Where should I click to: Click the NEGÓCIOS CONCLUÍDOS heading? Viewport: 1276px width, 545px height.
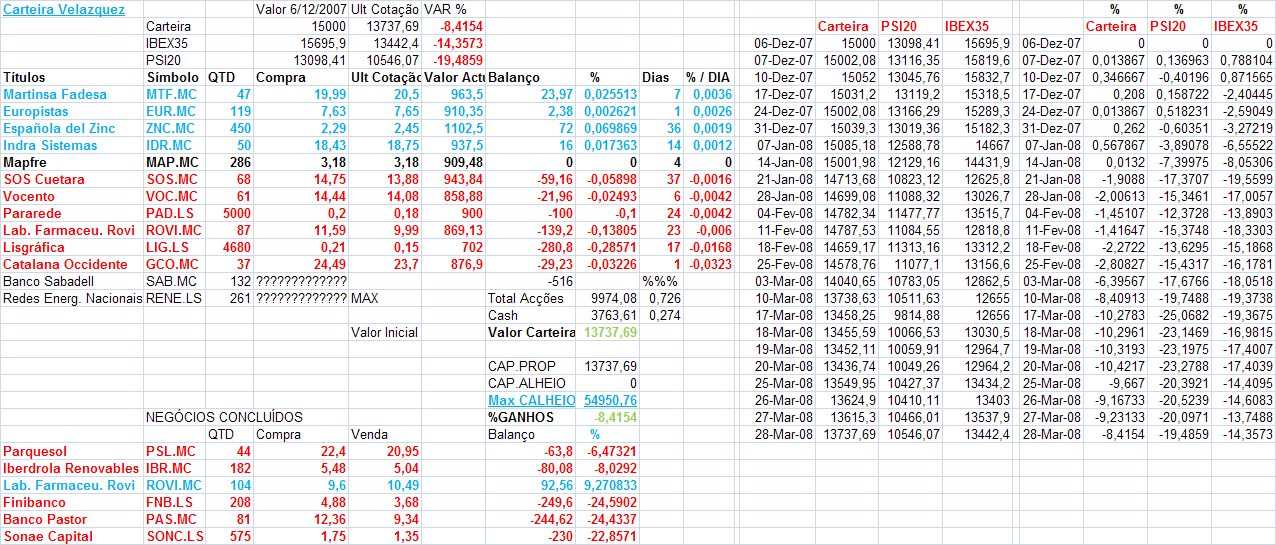coord(224,417)
